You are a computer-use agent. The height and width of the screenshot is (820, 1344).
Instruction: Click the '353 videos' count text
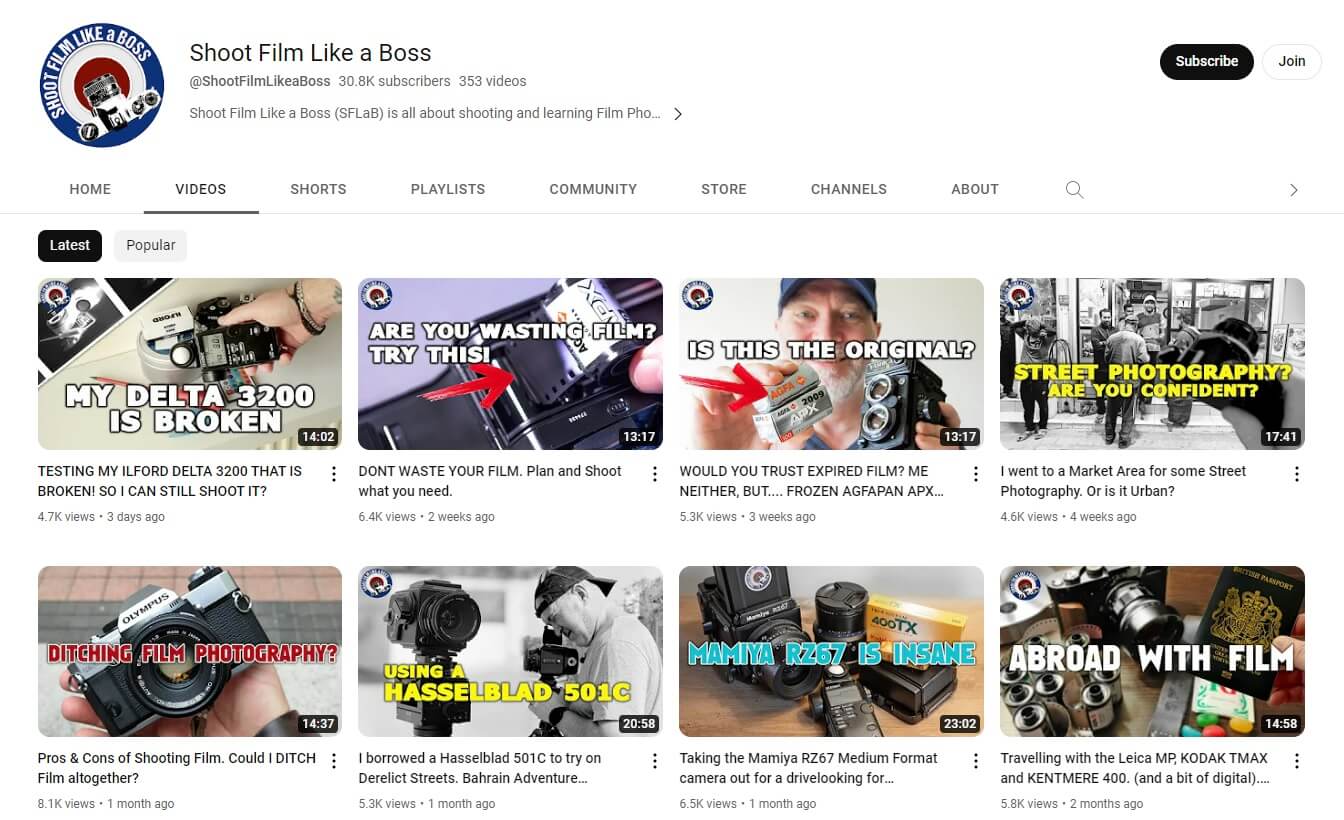coord(493,81)
